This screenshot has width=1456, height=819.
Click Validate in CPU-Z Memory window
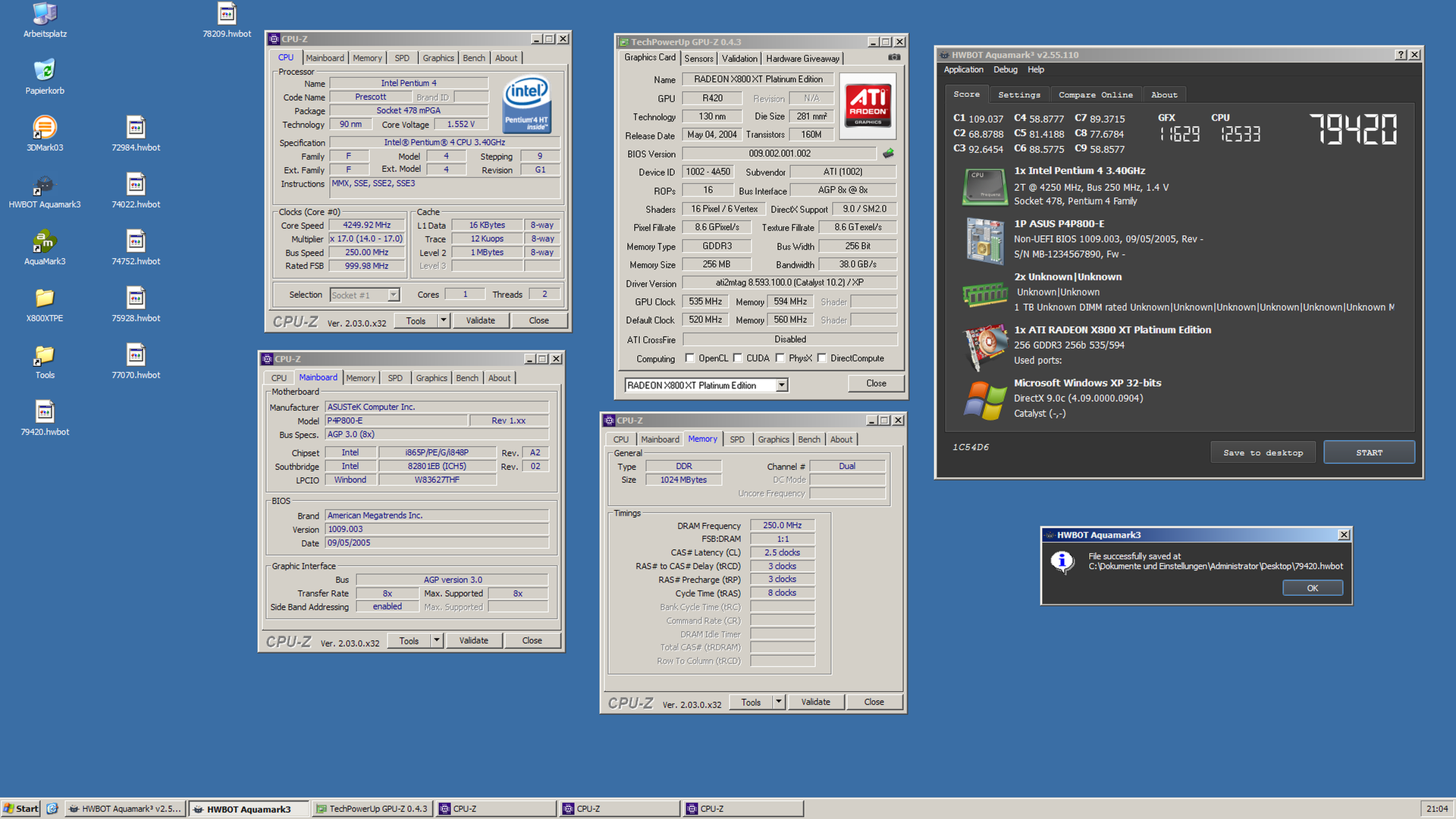(x=815, y=701)
